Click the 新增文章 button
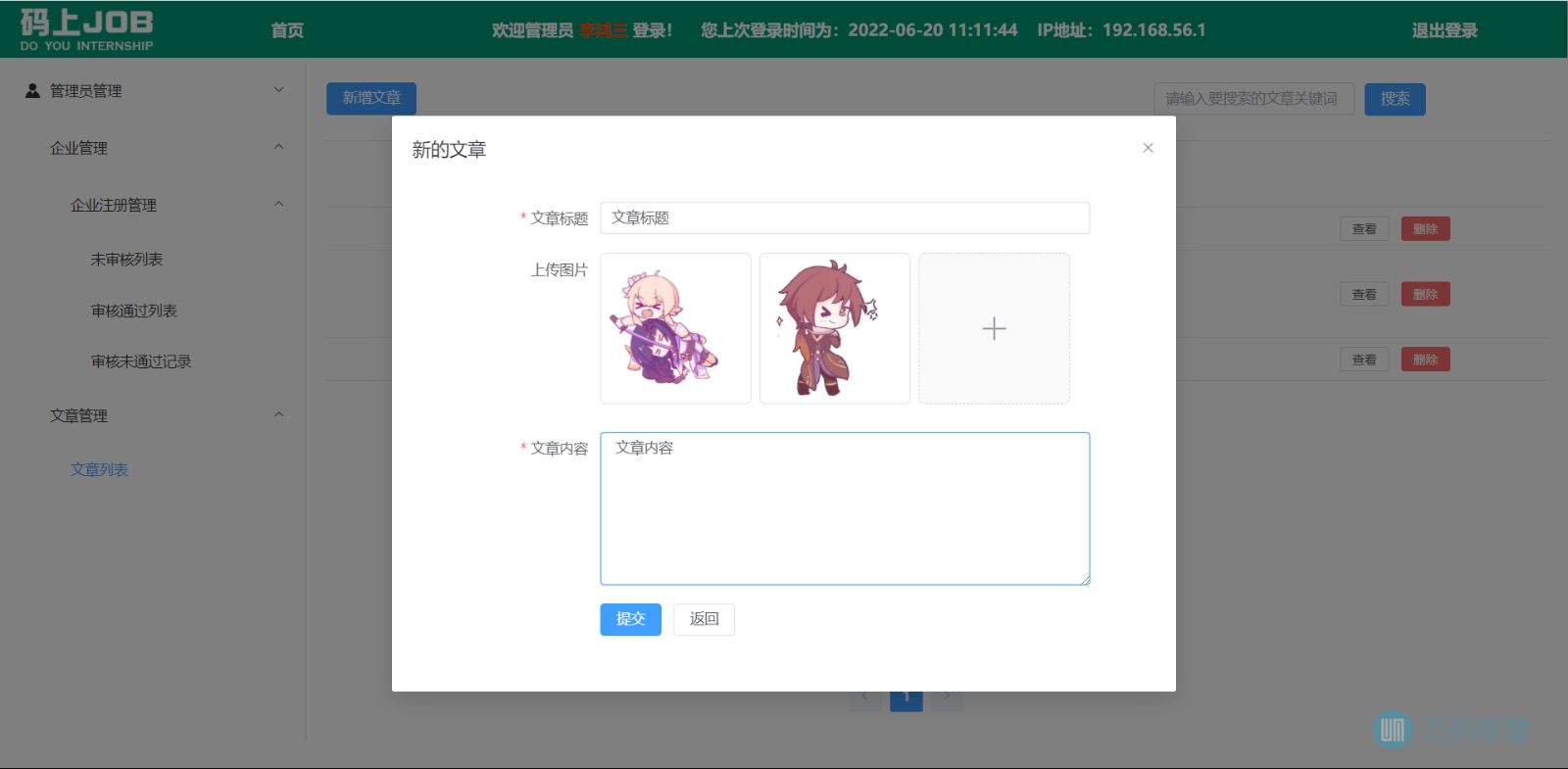The image size is (1568, 769). pyautogui.click(x=371, y=98)
